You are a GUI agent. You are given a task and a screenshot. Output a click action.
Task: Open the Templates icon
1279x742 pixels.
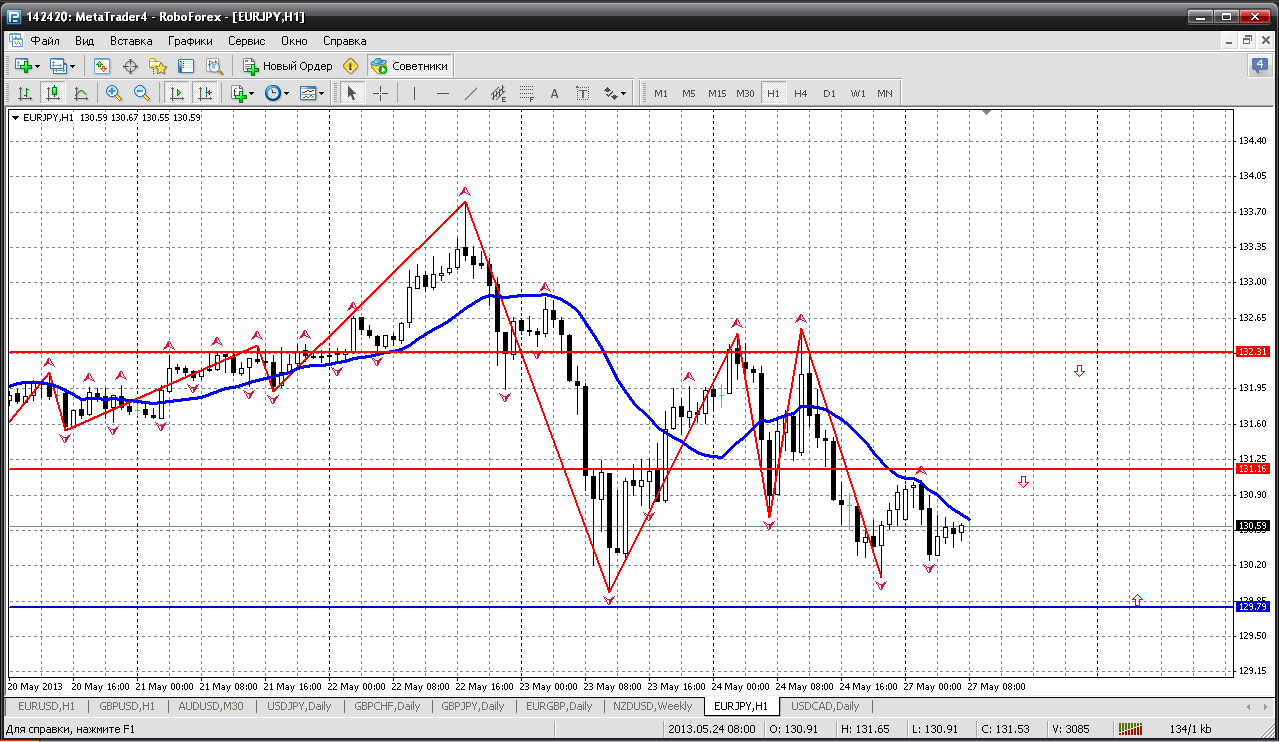coord(308,93)
